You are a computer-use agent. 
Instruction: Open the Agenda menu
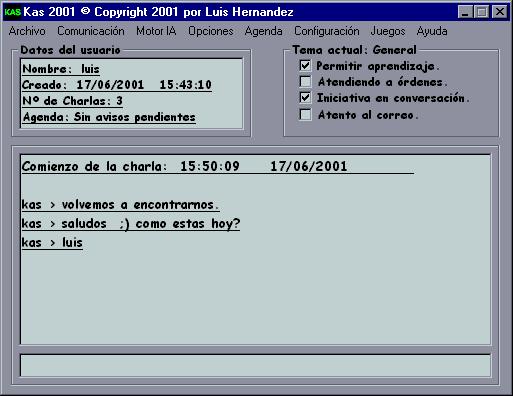click(263, 31)
